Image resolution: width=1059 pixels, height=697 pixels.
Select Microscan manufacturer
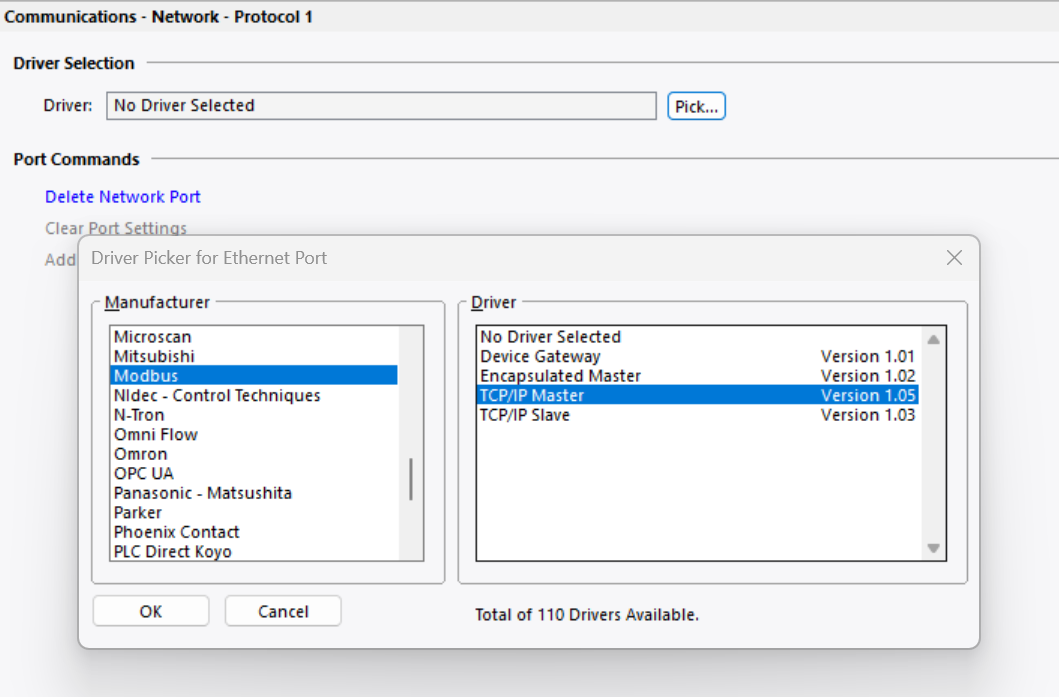coord(152,337)
